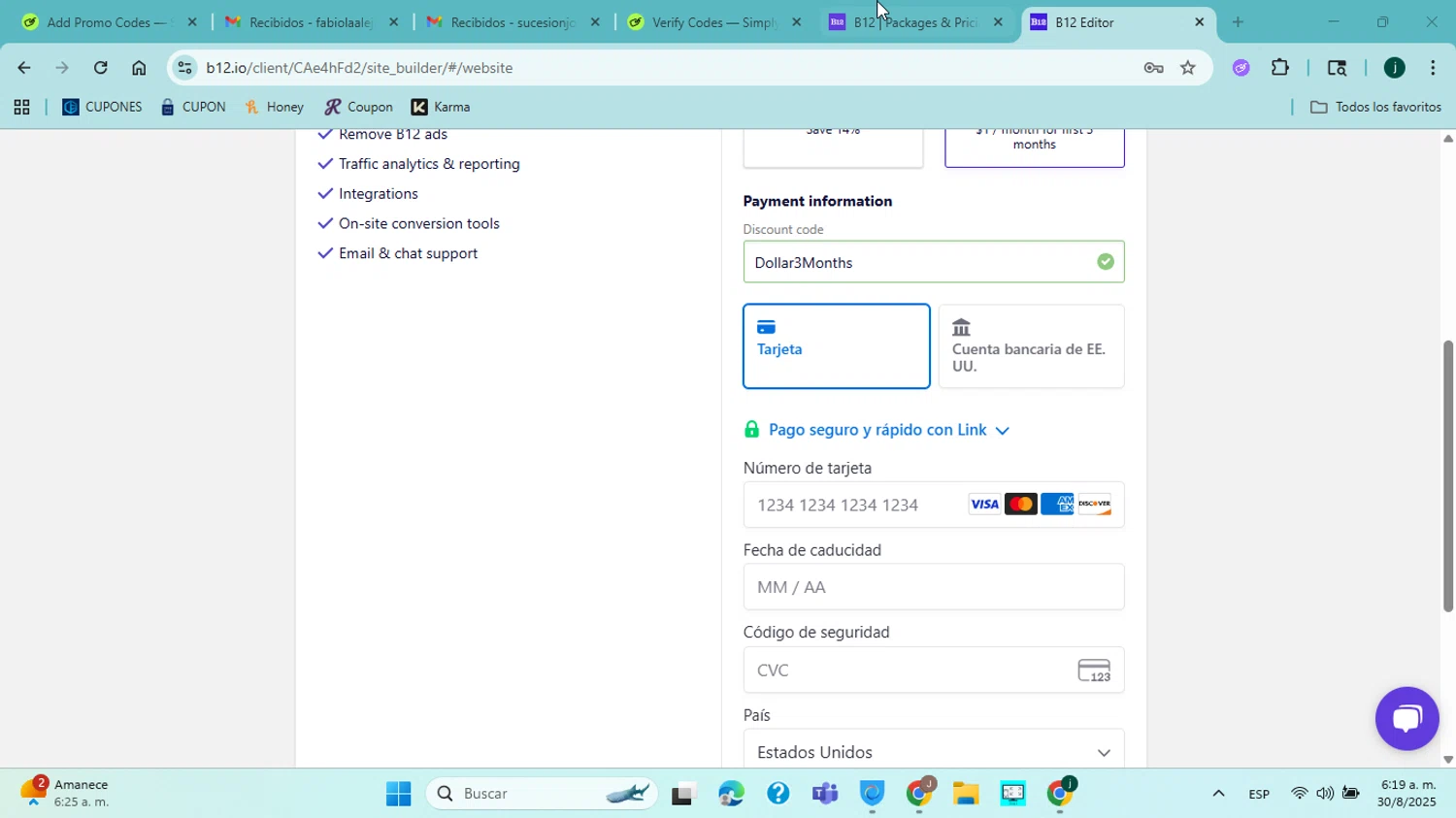Click the Número de tarjeta field
The height and width of the screenshot is (818, 1456).
[934, 505]
